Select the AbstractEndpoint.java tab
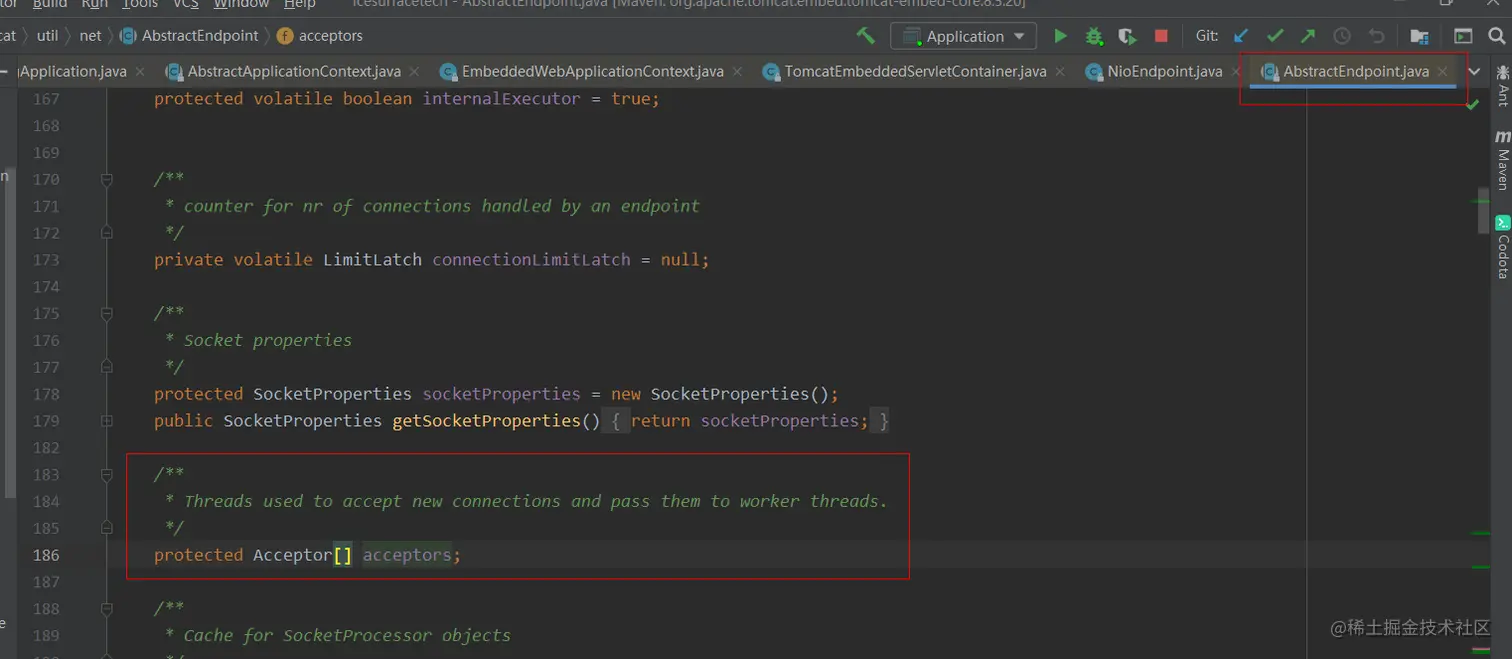This screenshot has height=659, width=1512. point(1354,72)
